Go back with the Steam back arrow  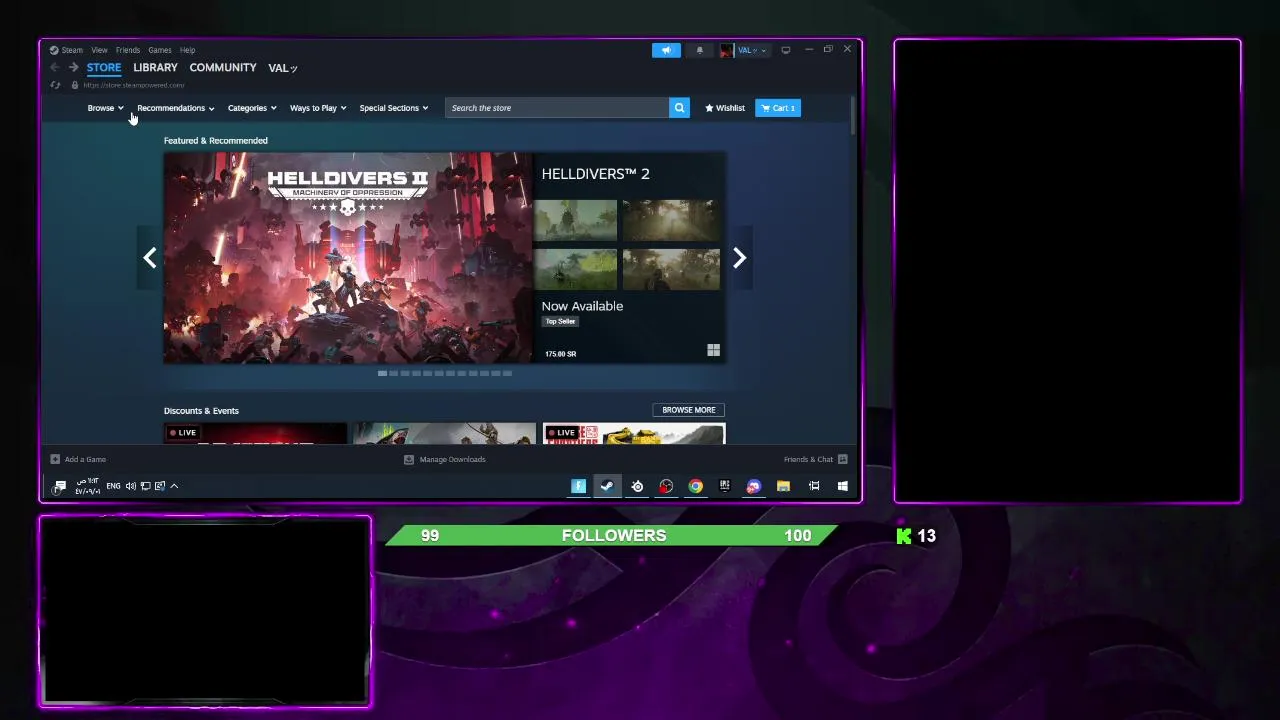[x=54, y=68]
